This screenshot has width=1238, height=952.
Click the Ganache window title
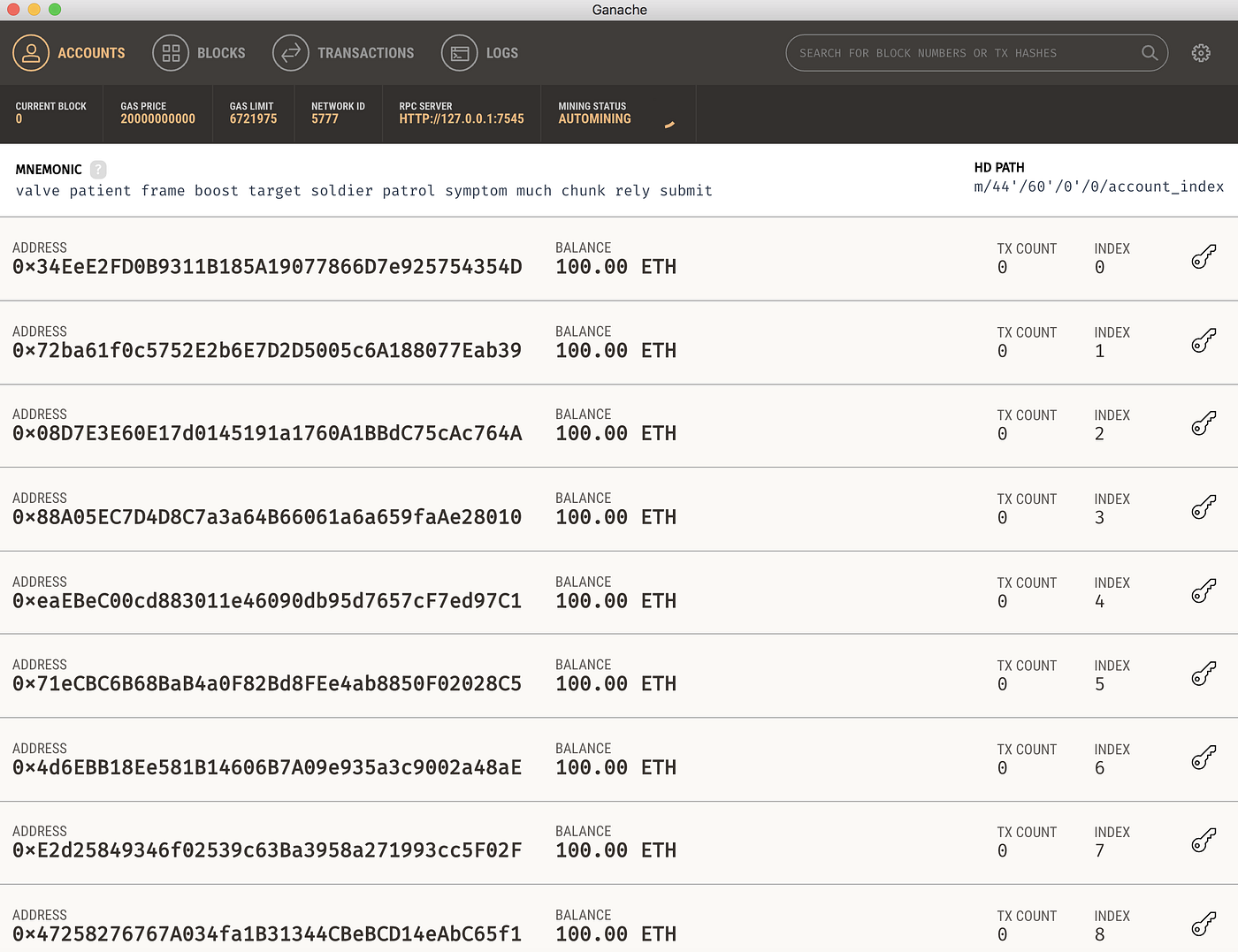point(620,10)
